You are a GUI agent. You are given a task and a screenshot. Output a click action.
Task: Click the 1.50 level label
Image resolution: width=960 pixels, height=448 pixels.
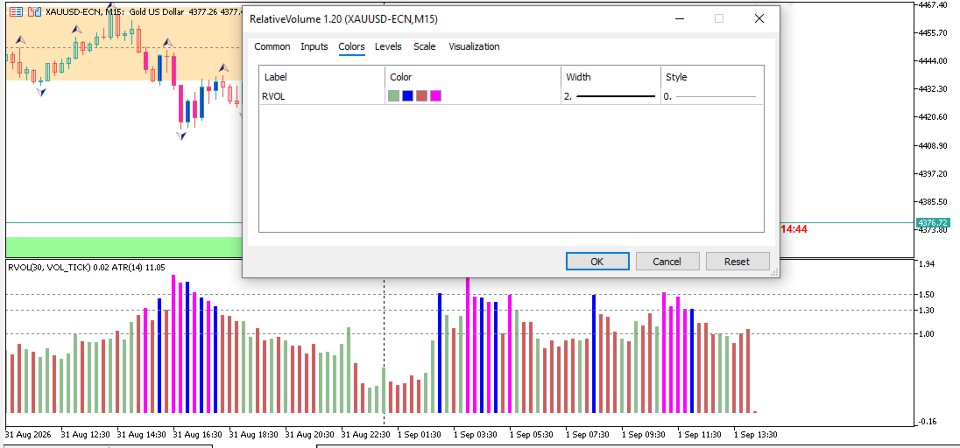928,294
